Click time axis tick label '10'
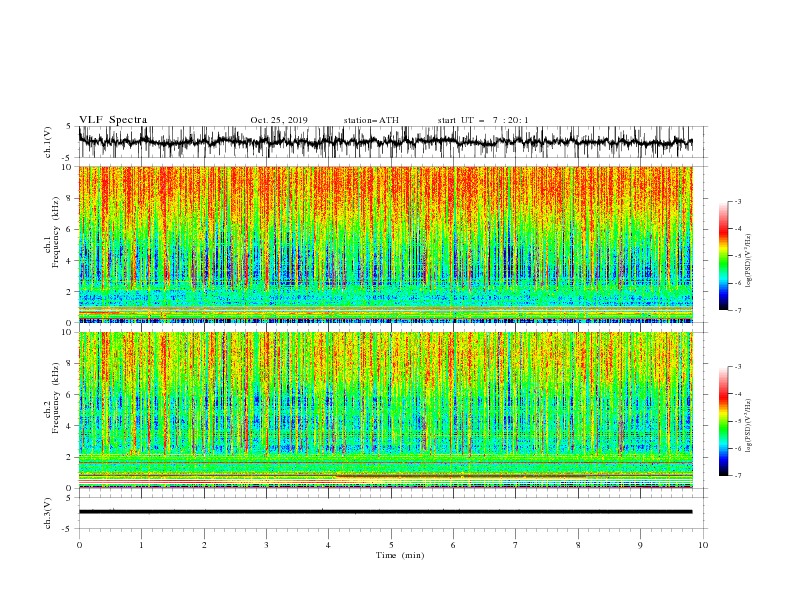The height and width of the screenshot is (612, 792). [703, 545]
